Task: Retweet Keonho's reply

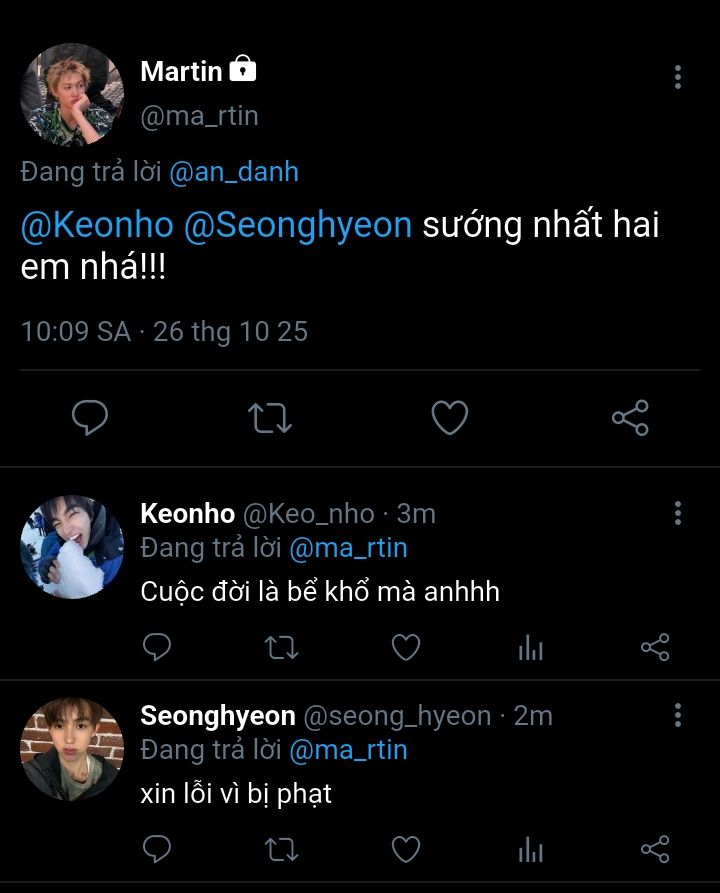Action: (281, 648)
